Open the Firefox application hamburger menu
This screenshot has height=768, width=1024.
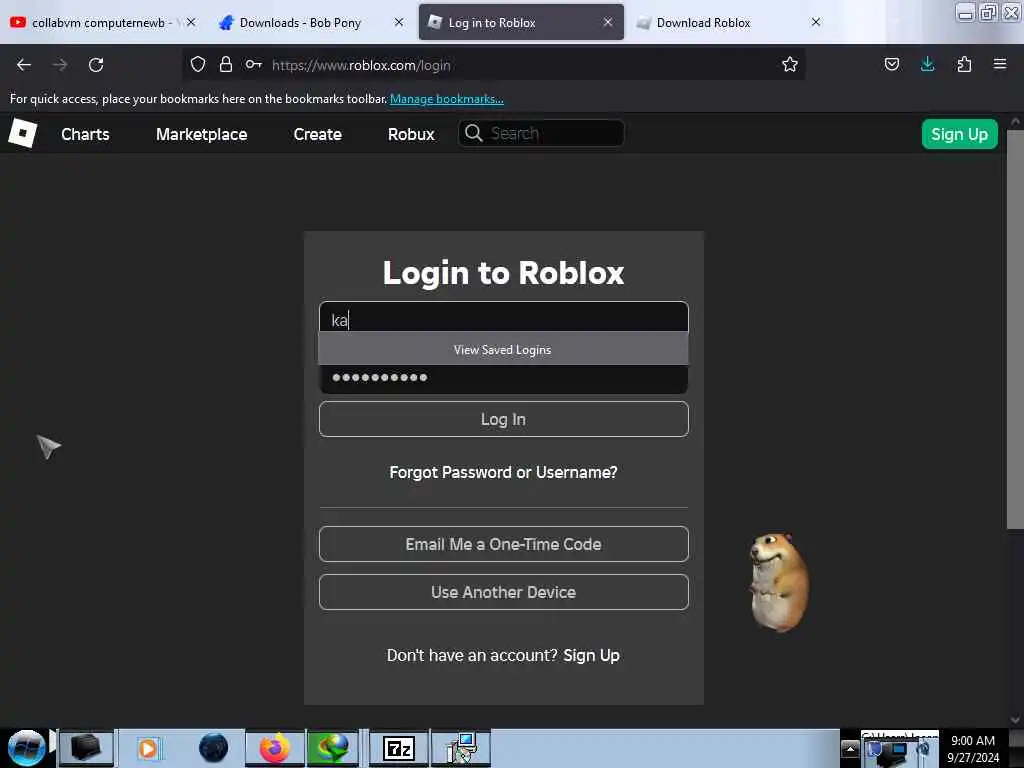(x=1000, y=64)
